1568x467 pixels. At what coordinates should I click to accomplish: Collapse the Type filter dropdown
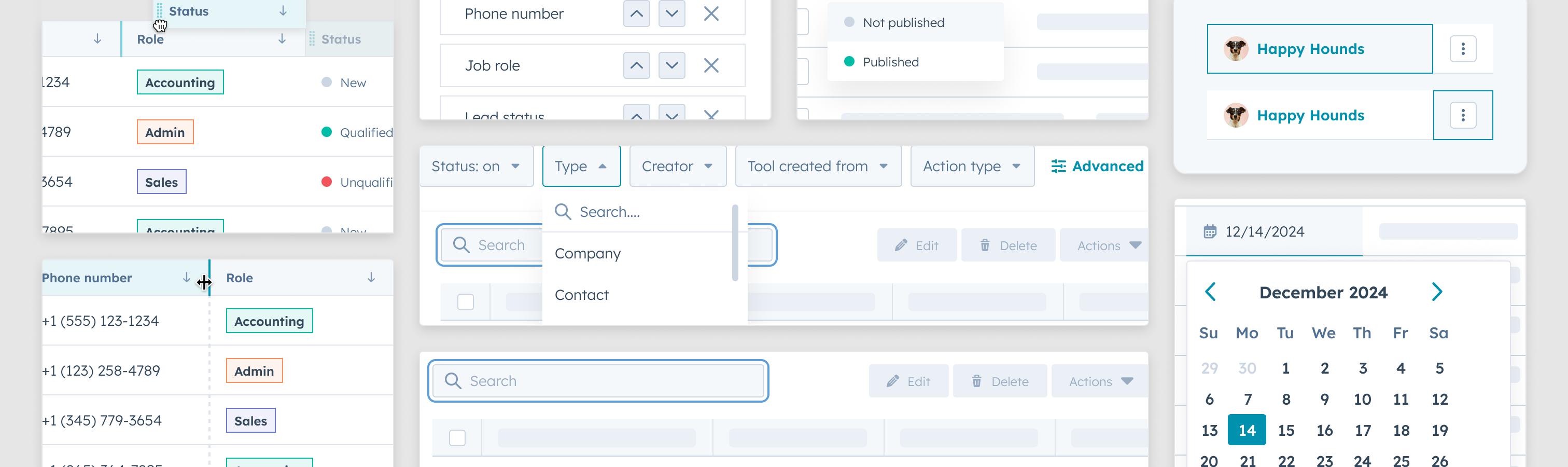(x=581, y=166)
